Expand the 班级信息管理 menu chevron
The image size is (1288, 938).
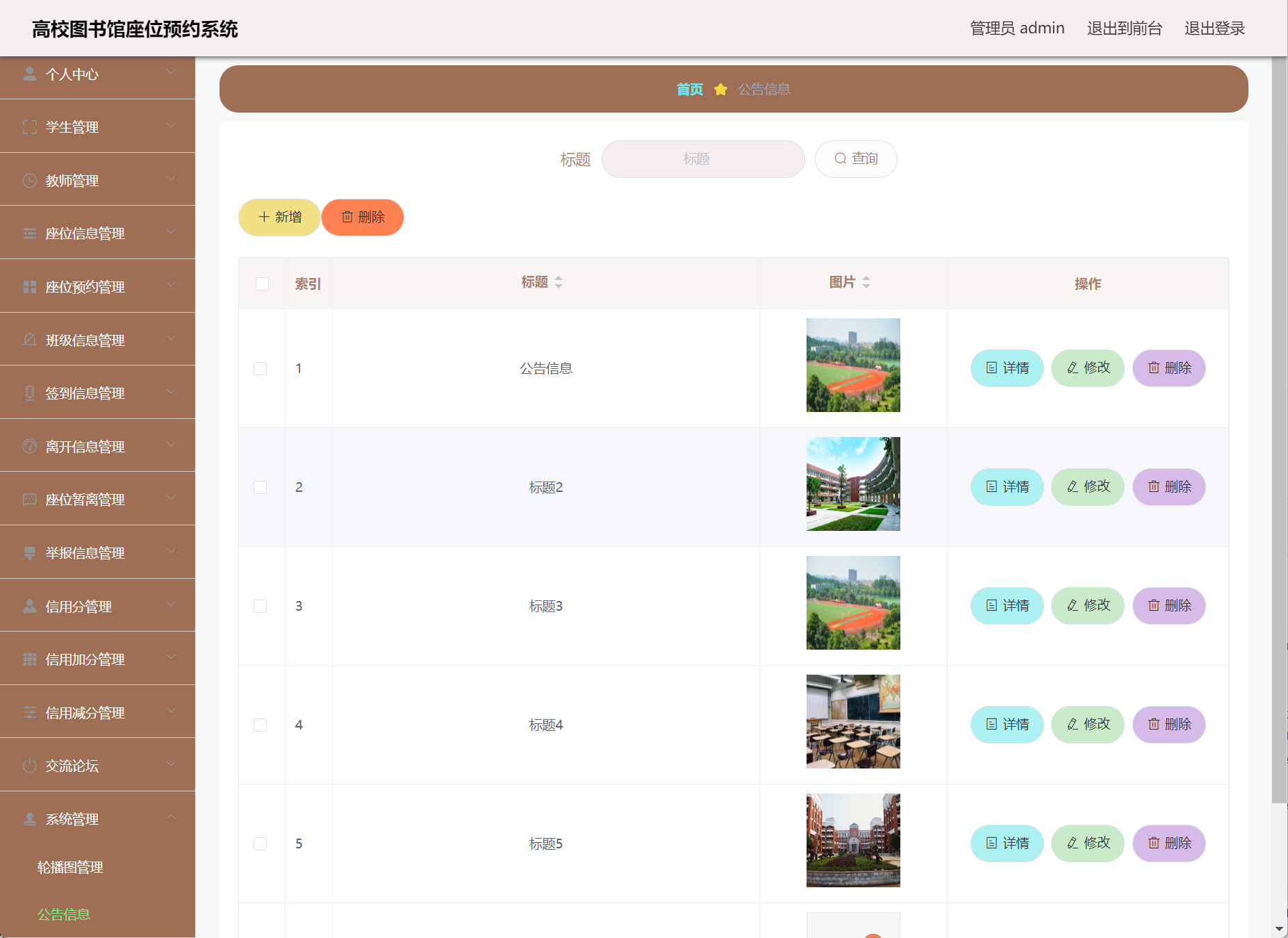coord(171,338)
